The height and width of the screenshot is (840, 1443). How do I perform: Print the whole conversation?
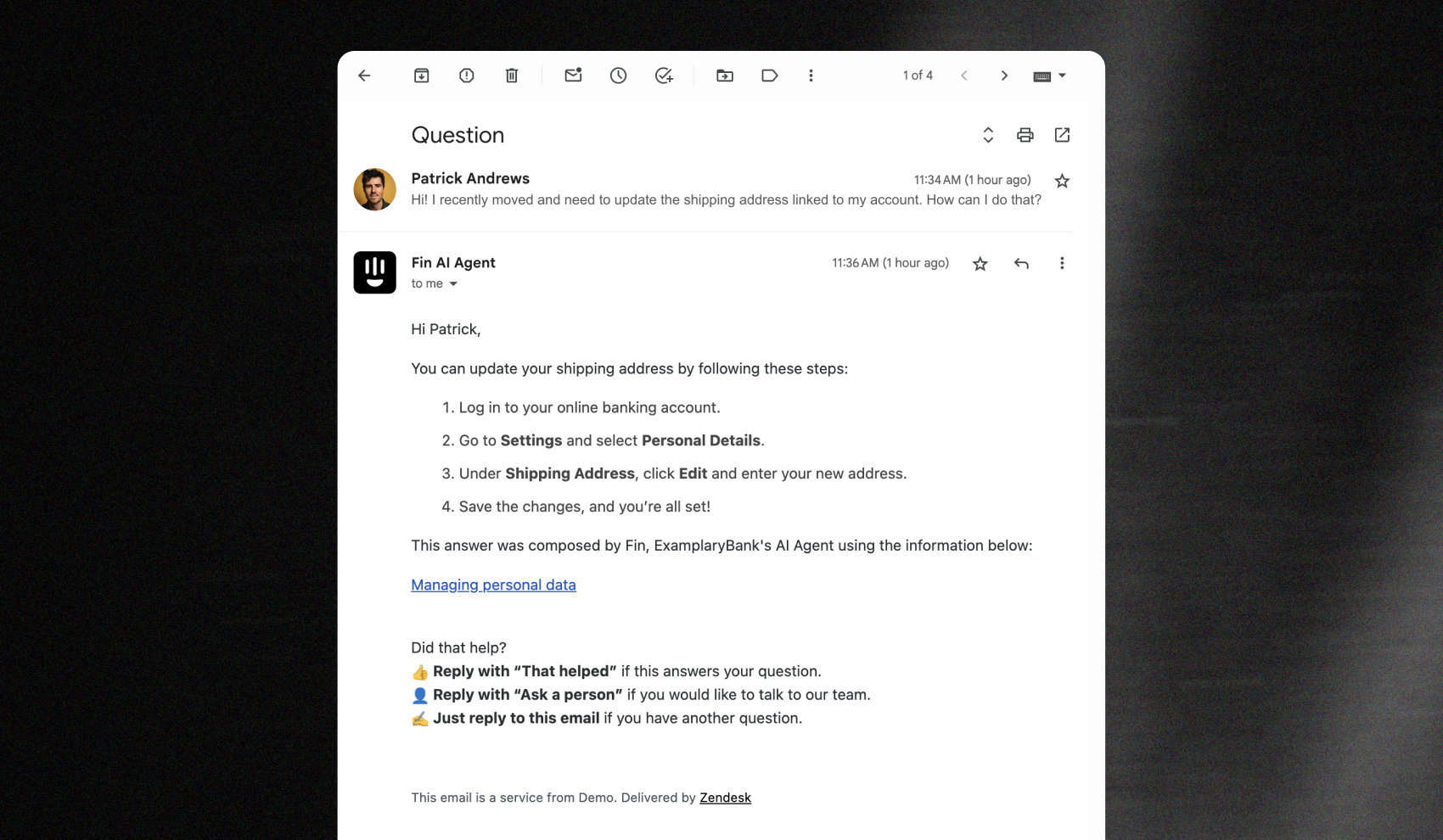[x=1025, y=135]
